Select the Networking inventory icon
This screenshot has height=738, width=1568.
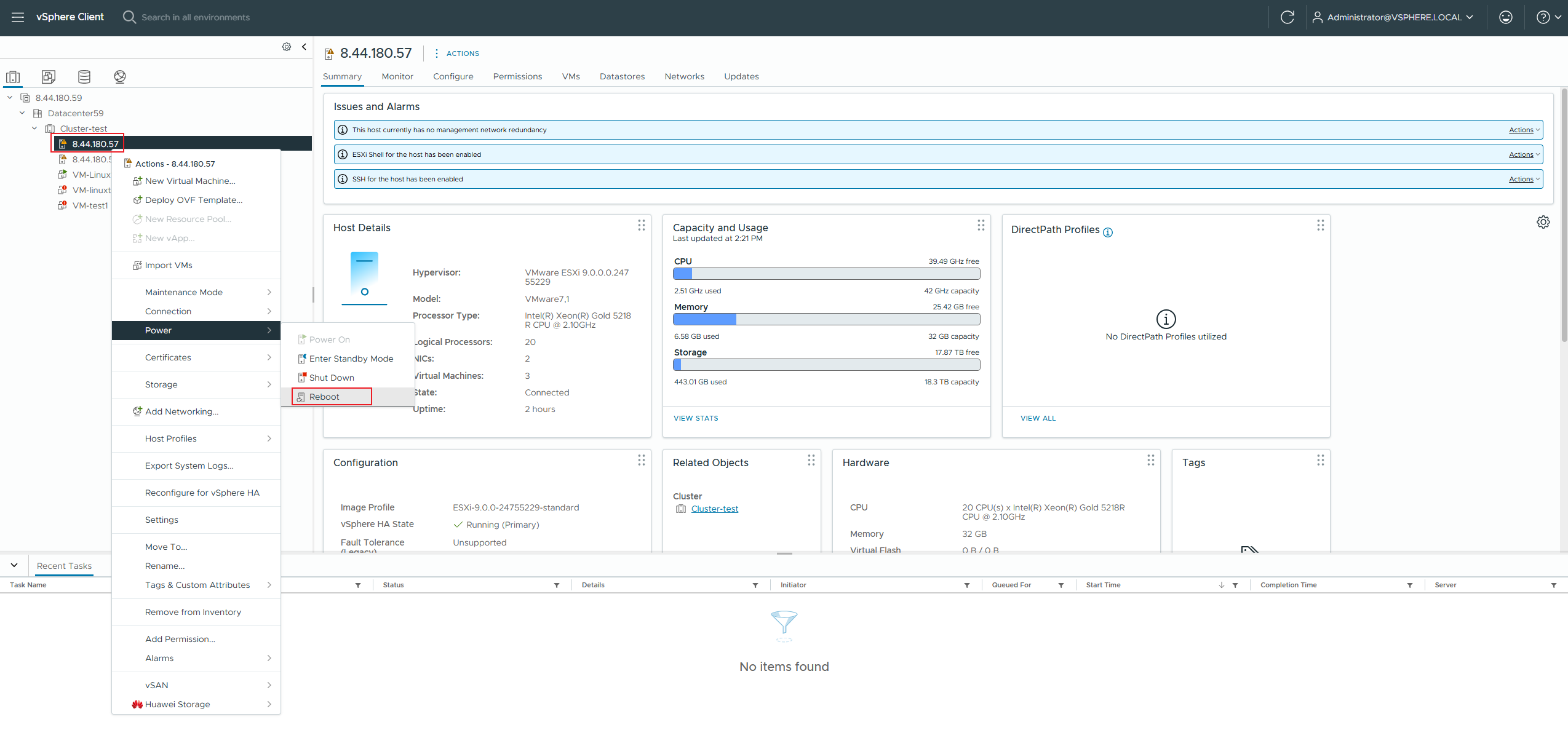point(120,77)
